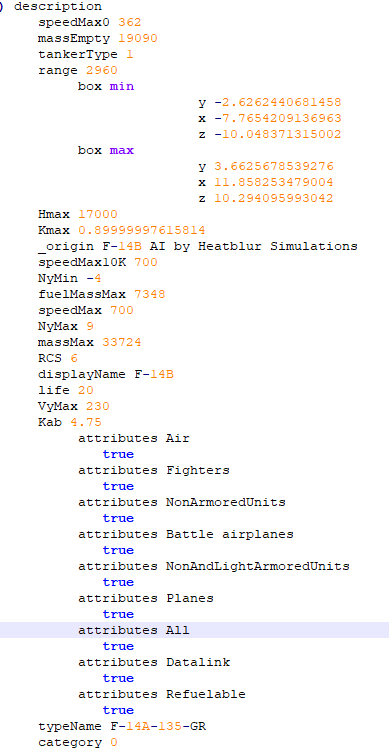Click the category 0 entry
The width and height of the screenshot is (389, 751).
point(78,742)
